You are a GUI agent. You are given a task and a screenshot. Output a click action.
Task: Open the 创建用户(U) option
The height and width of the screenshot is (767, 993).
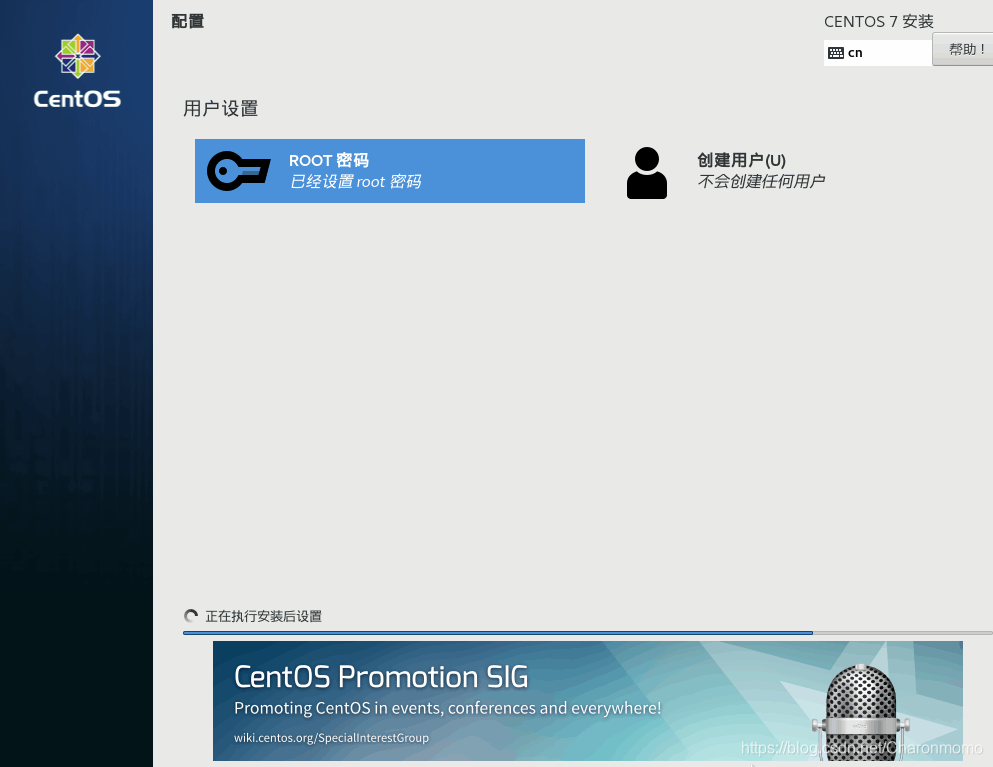(726, 172)
